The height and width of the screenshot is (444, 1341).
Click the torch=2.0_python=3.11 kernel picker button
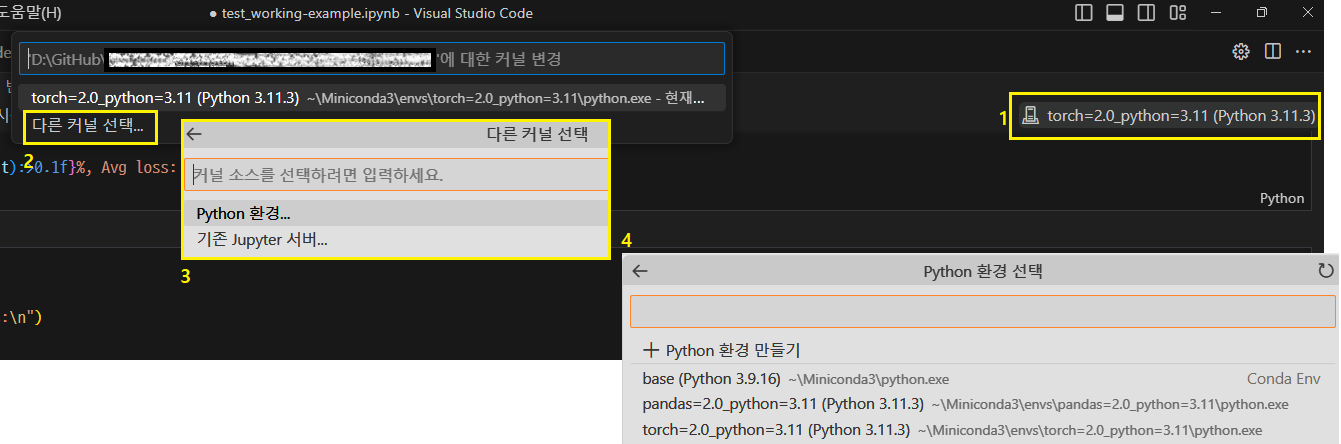1167,116
